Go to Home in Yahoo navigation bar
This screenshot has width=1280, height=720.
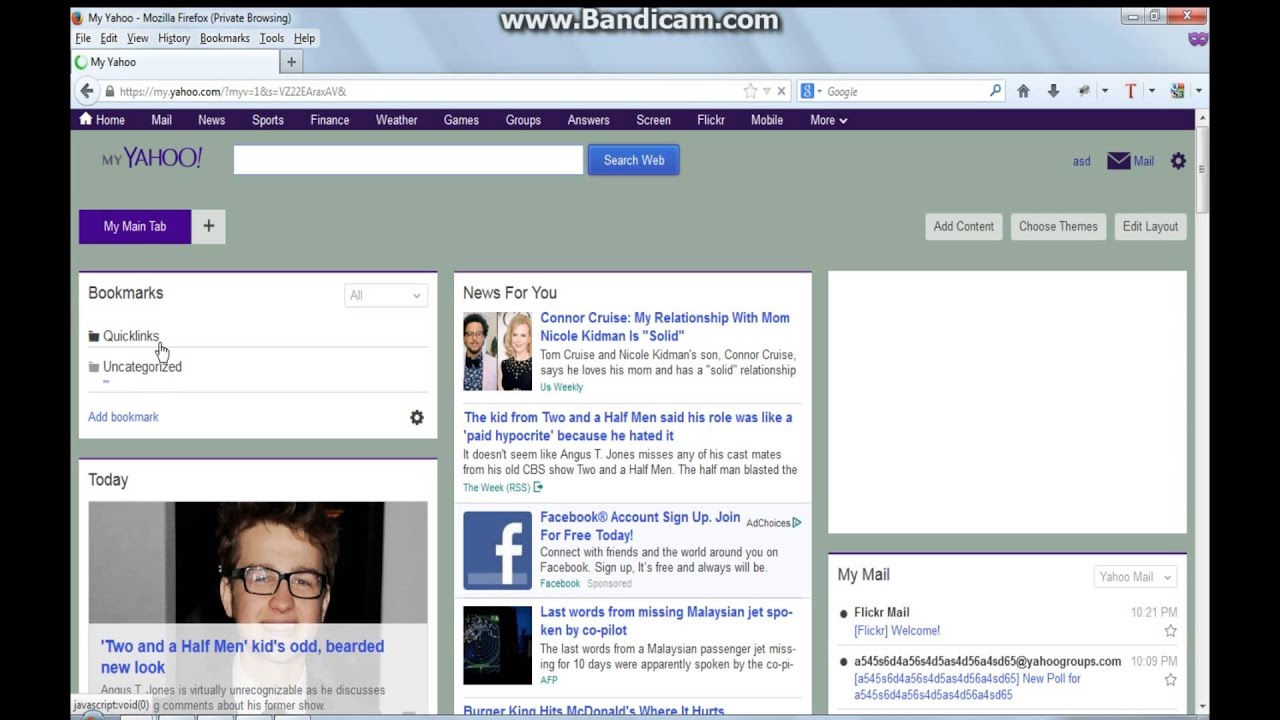point(102,120)
